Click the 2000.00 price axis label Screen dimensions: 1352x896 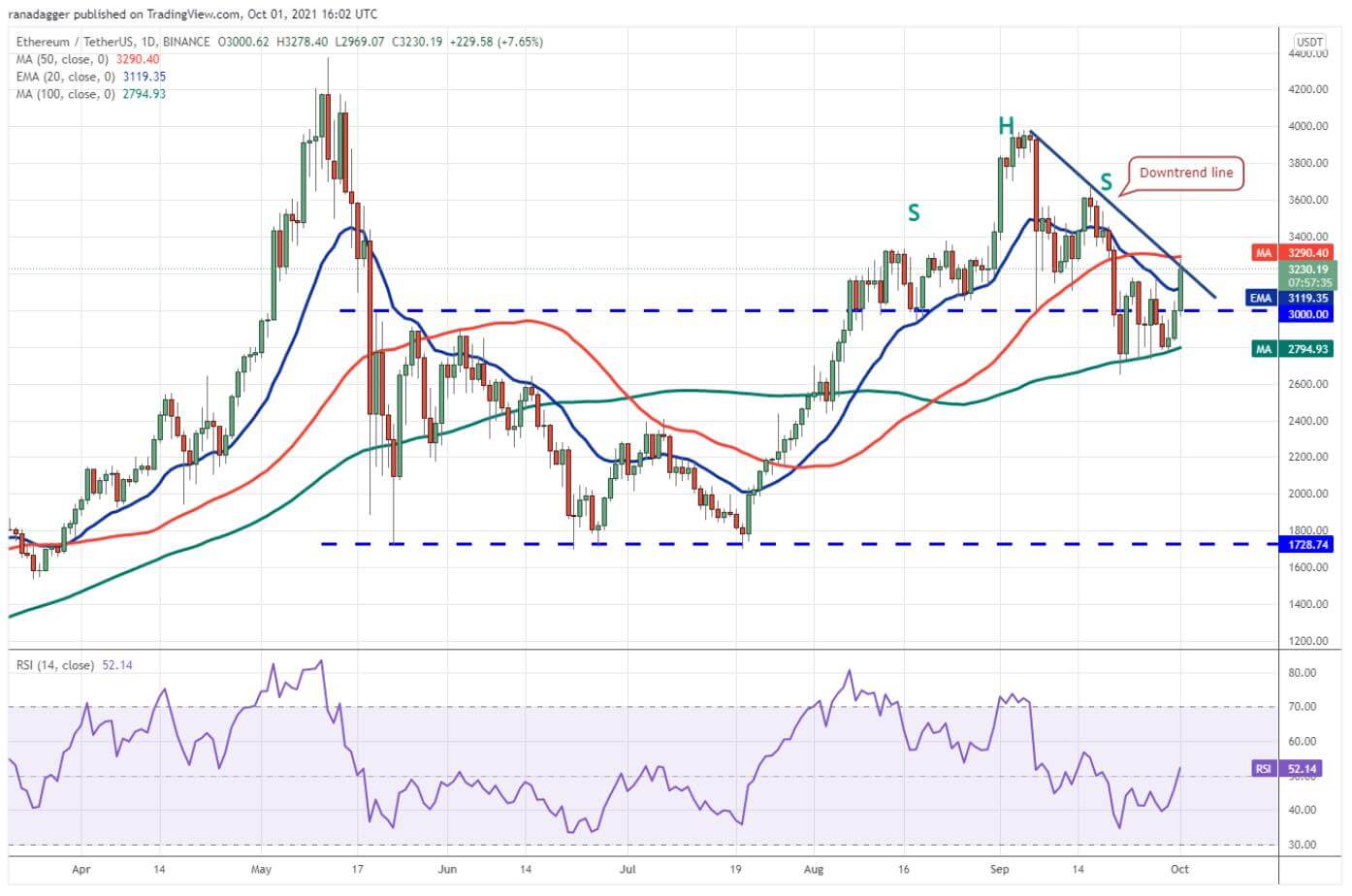[1308, 494]
